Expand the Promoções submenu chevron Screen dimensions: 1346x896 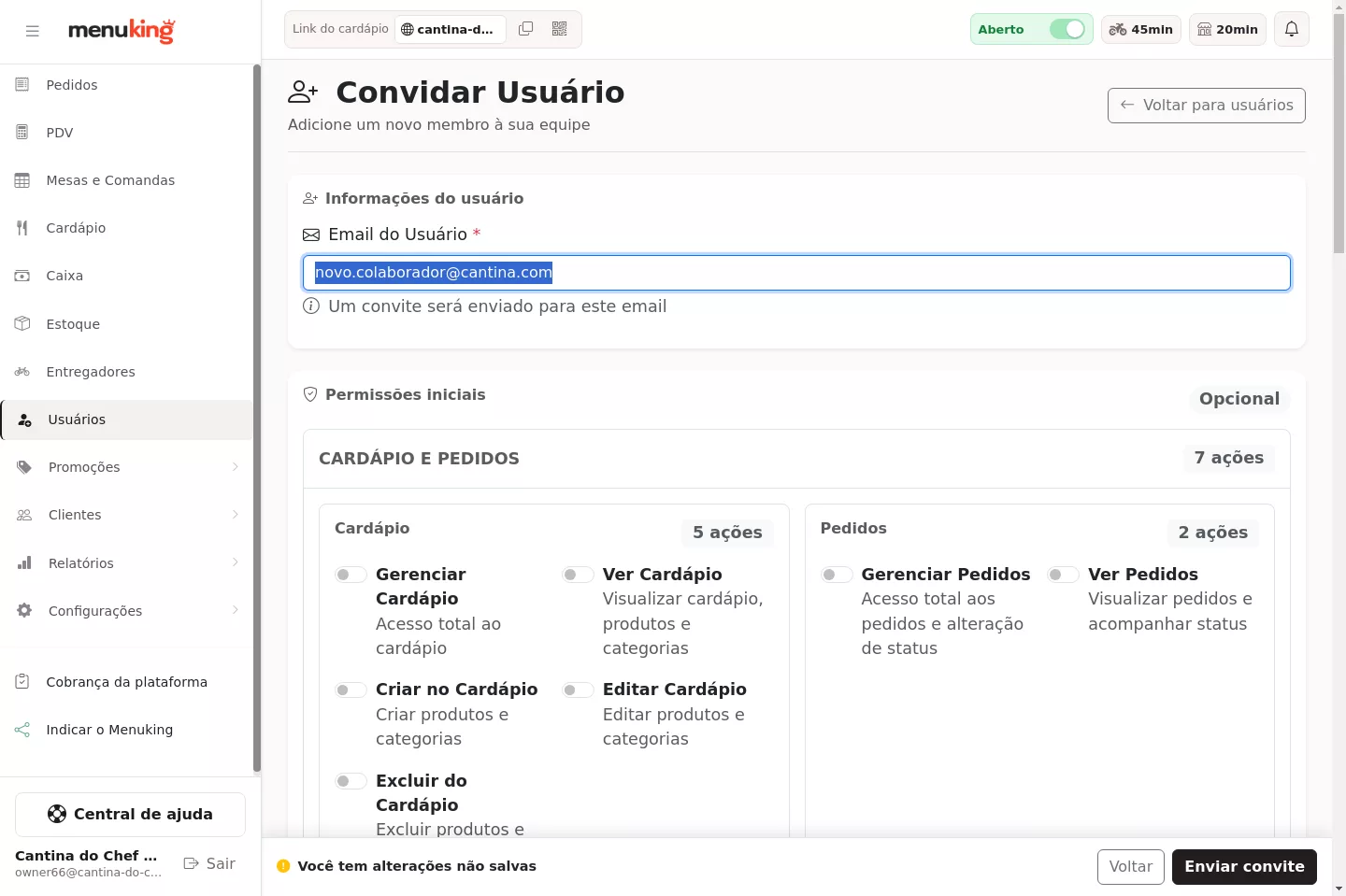[x=236, y=467]
